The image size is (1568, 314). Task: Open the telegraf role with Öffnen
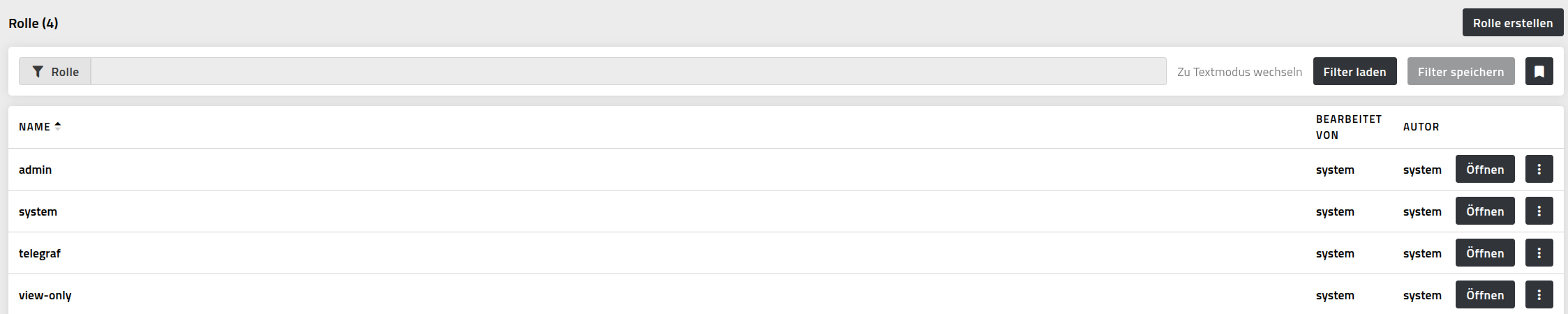[x=1485, y=253]
